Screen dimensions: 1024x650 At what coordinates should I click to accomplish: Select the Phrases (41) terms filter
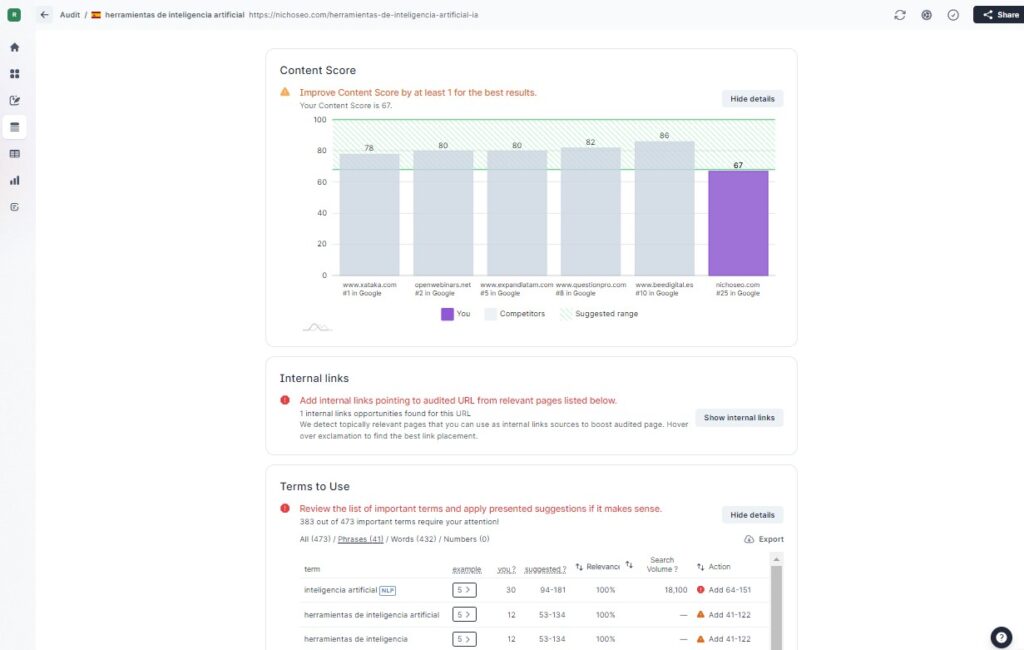[360, 539]
